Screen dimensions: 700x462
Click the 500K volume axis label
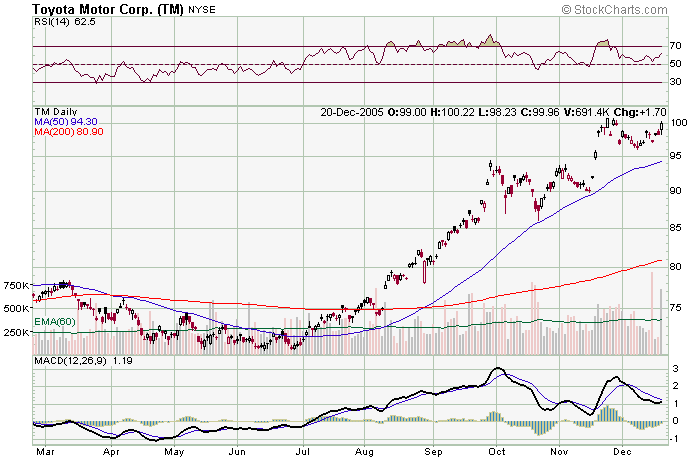16,308
